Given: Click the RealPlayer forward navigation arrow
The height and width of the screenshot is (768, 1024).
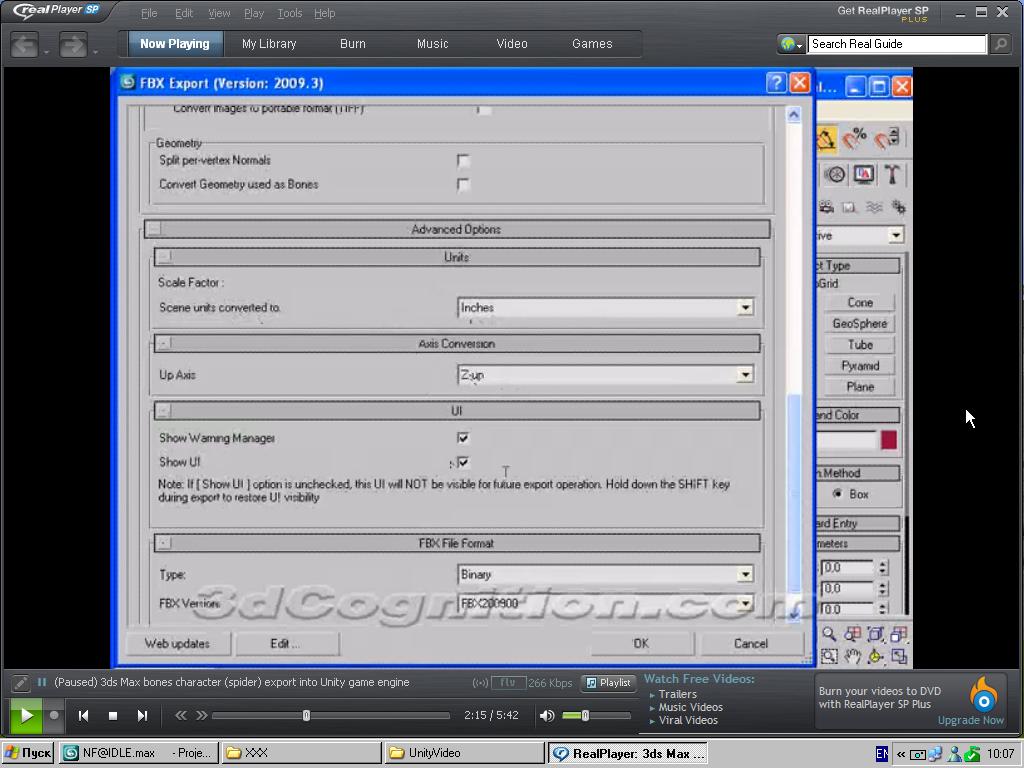Looking at the screenshot, I should 72,45.
